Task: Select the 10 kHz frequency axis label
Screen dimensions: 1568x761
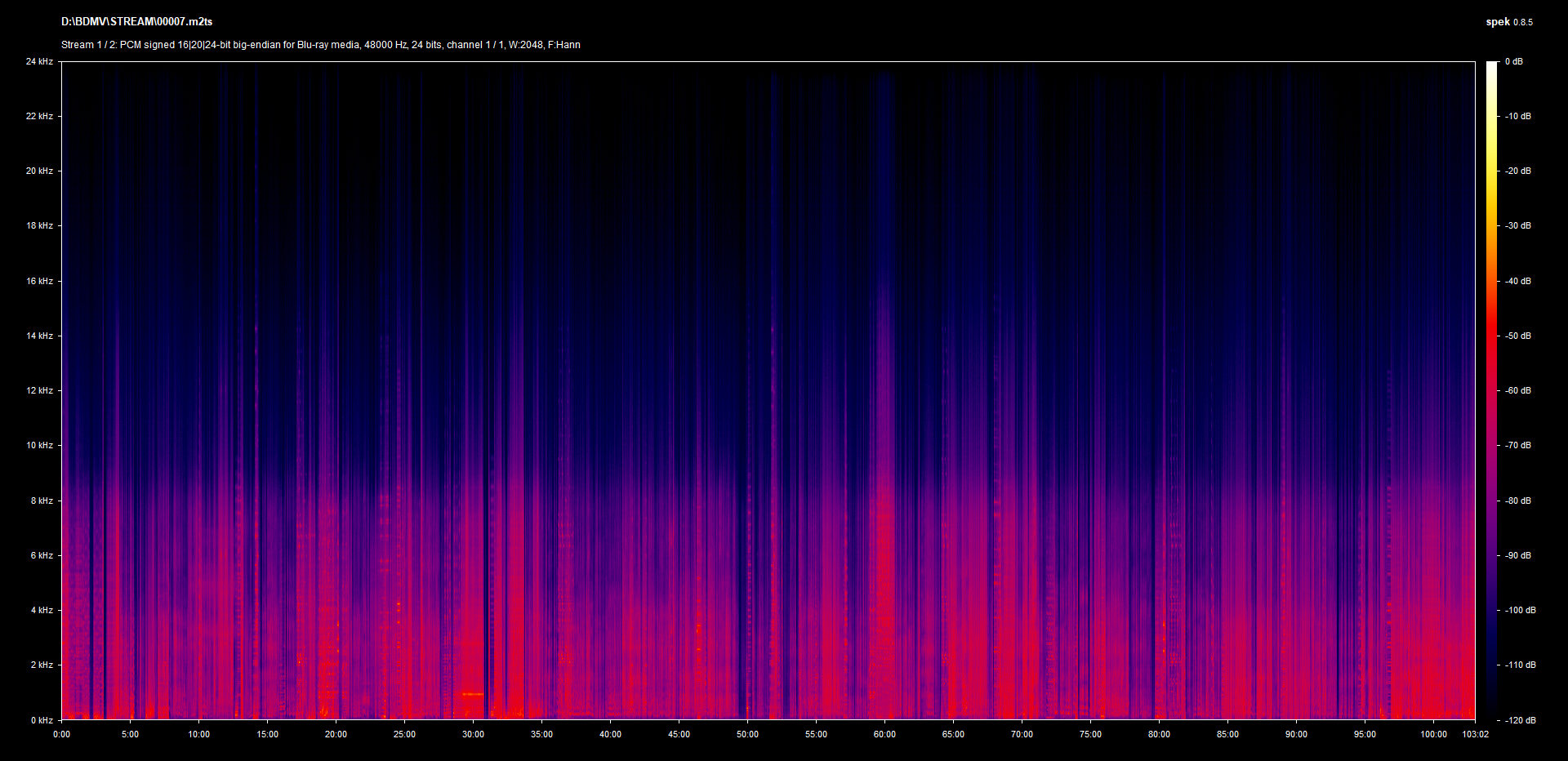Action: click(39, 445)
